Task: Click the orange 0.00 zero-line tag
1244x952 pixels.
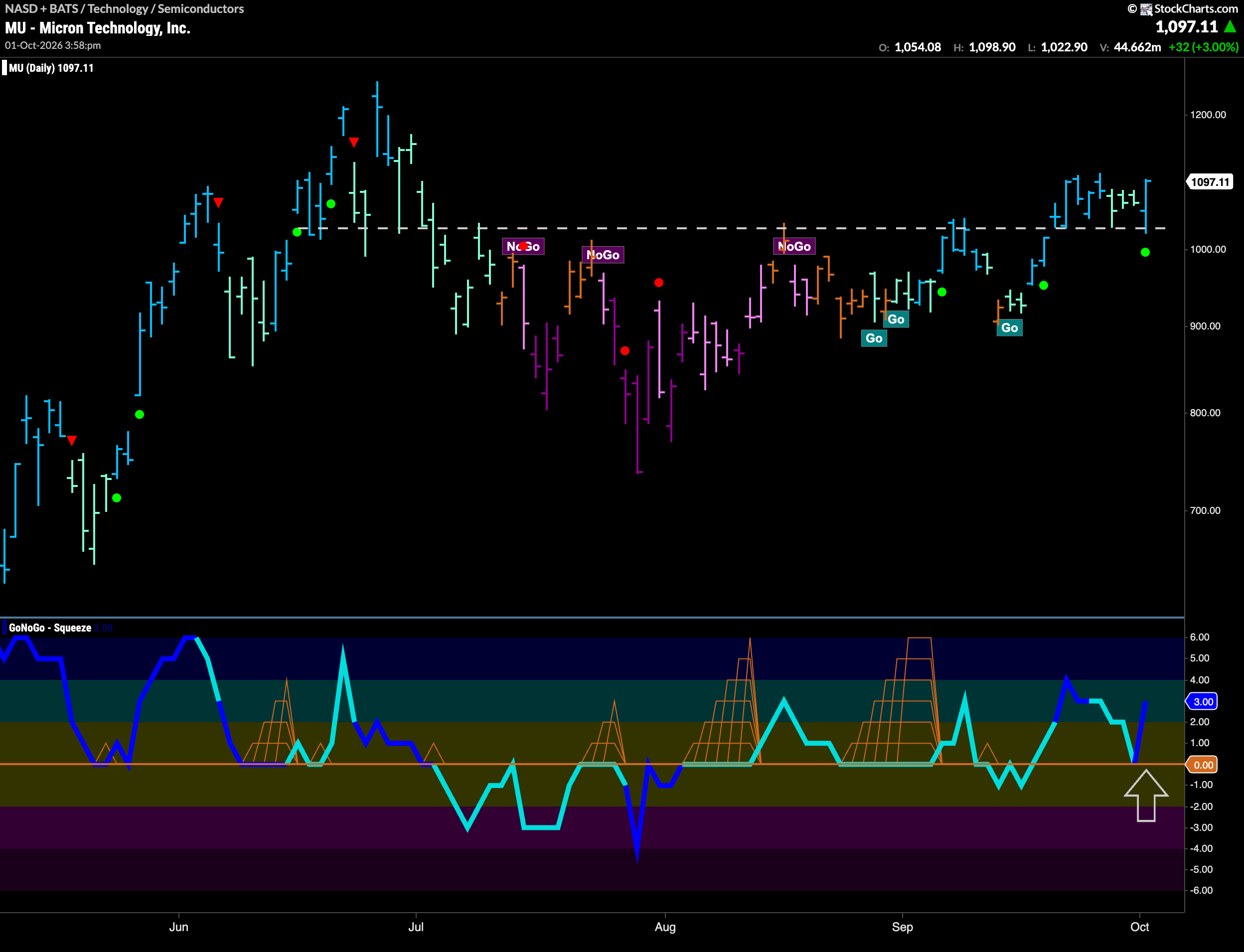Action: click(x=1203, y=765)
